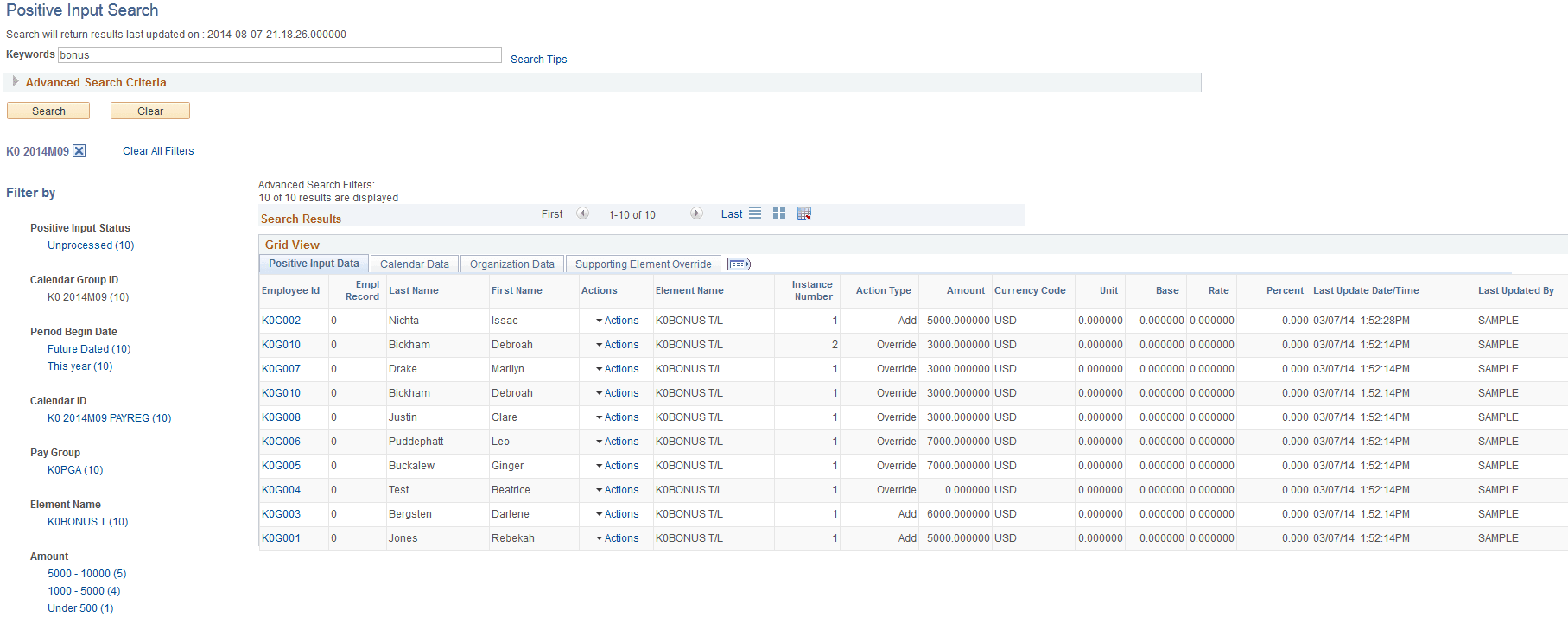Sort by Last Name column header
Screen dimensions: 1568x617
[414, 290]
